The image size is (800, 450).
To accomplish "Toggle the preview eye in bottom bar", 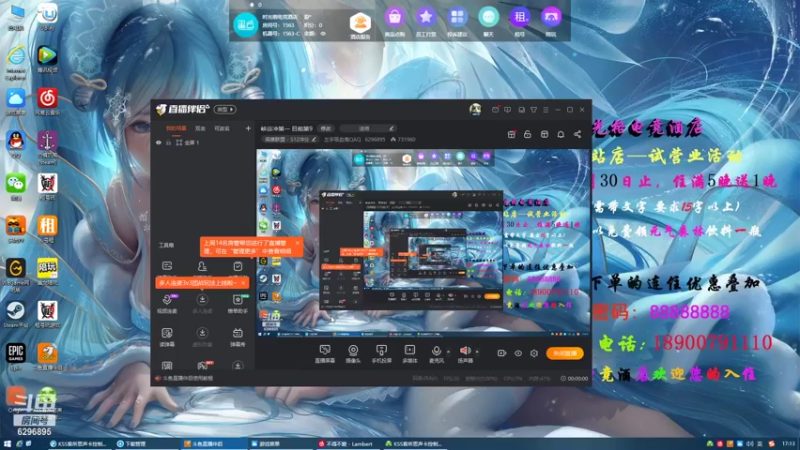I will click(518, 353).
